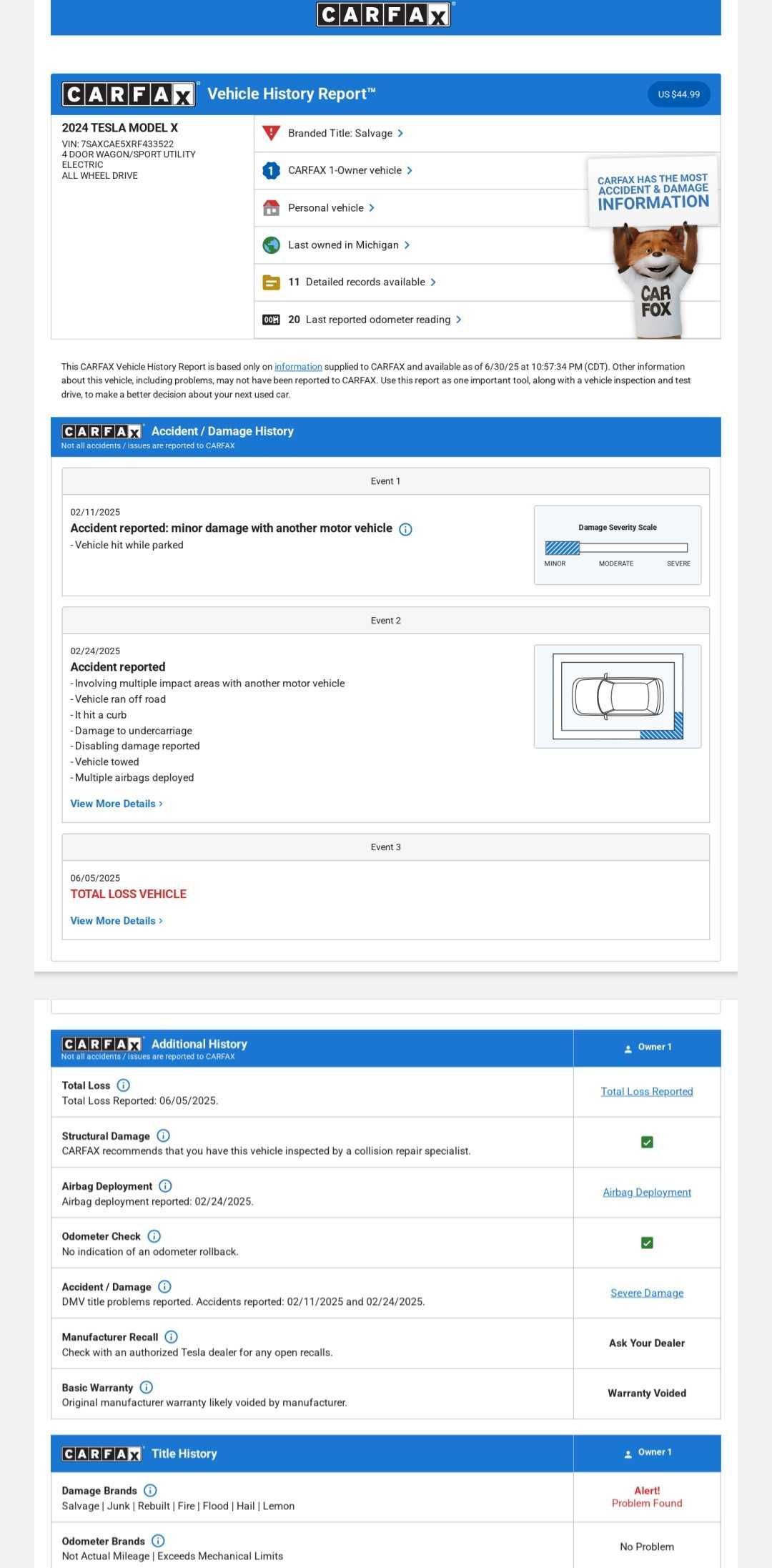Open info icon beside Basic Warranty
Viewport: 772px width, 1568px height.
[x=146, y=1387]
